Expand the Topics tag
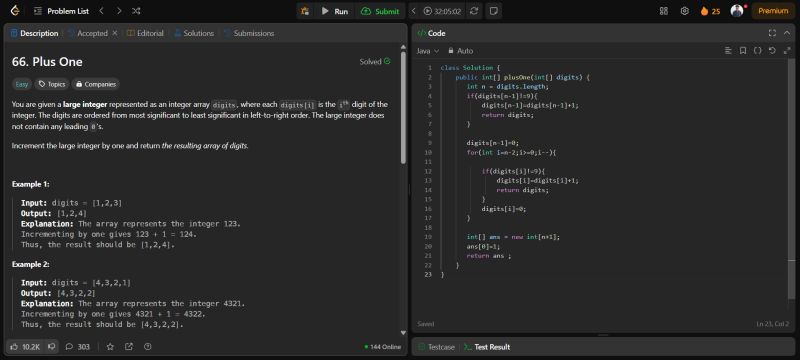 click(52, 85)
